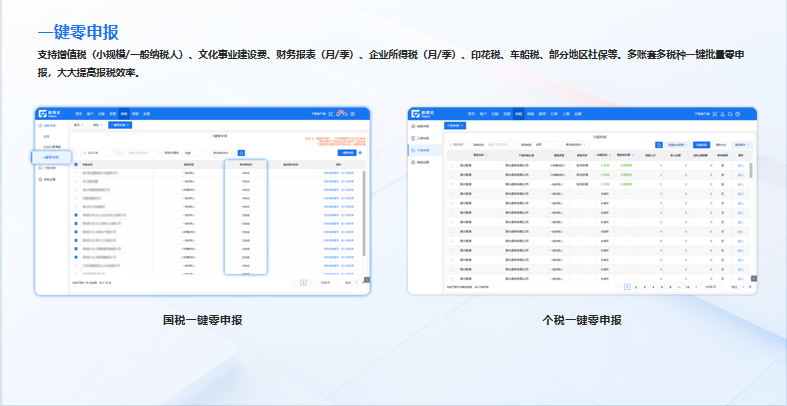The width and height of the screenshot is (787, 406).
Task: Expand 国税申报 section in the left screenshot sidebar
Action: coord(50,126)
